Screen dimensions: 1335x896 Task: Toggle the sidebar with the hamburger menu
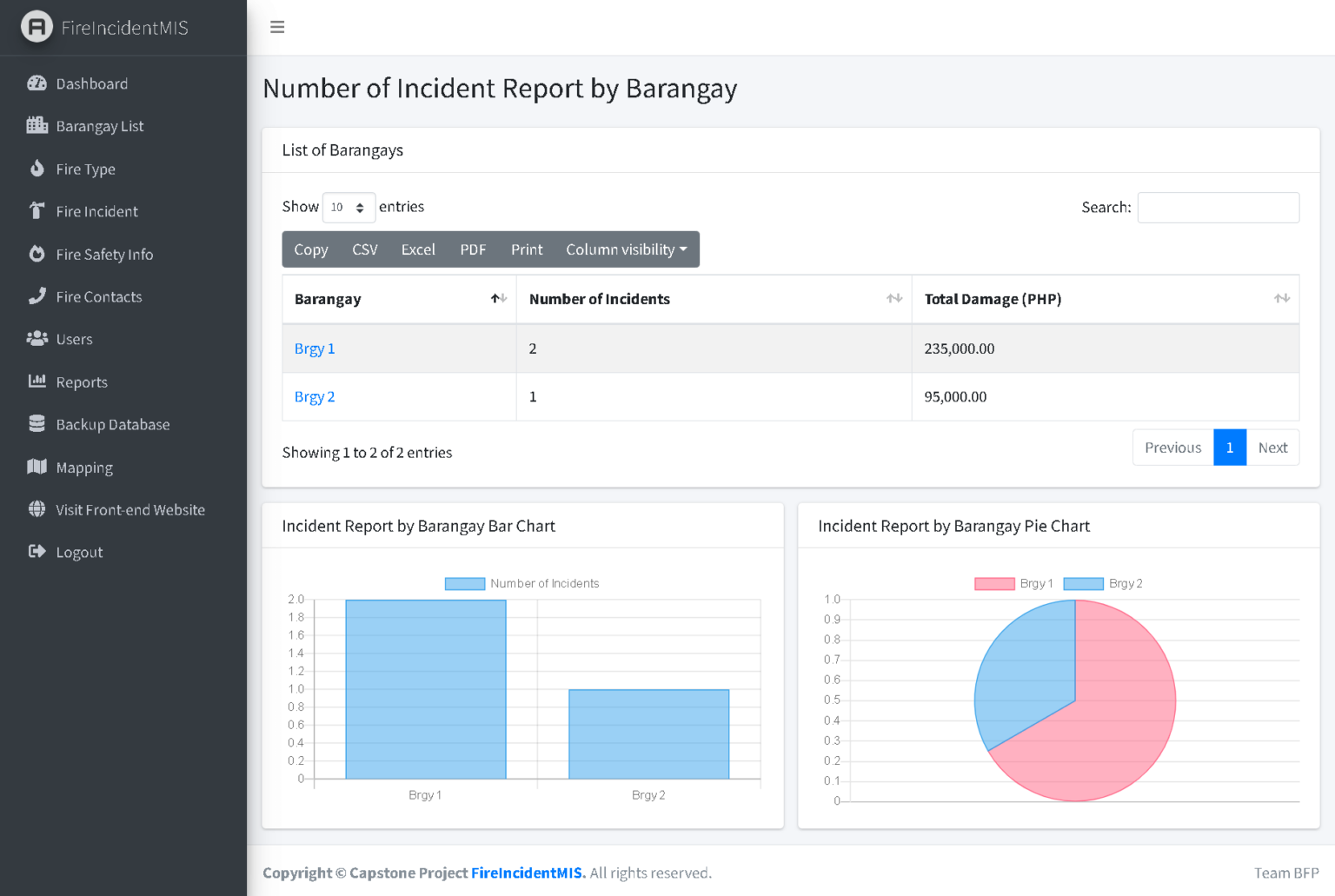pos(277,27)
